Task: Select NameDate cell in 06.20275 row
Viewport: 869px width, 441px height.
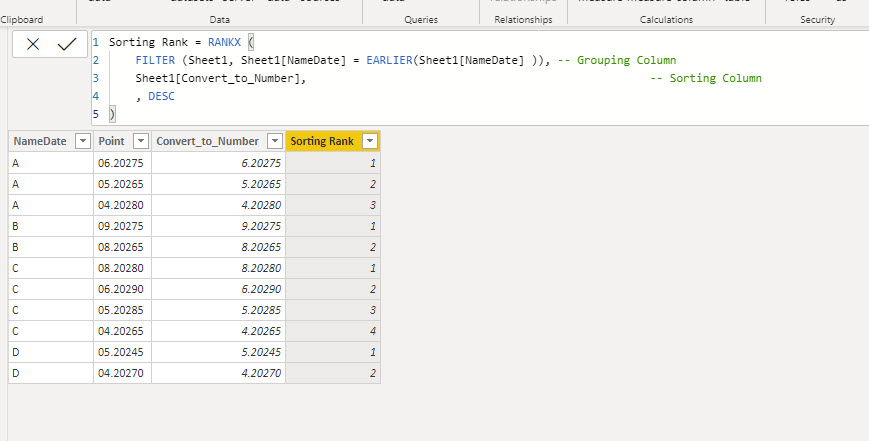Action: [51, 163]
